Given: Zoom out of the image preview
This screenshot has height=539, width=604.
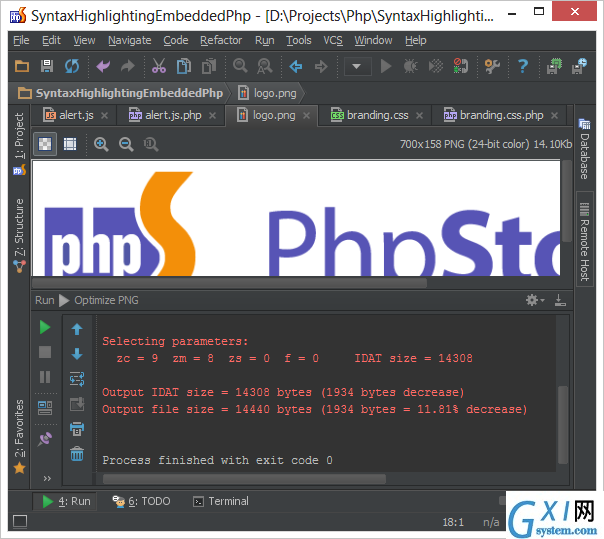Looking at the screenshot, I should coord(126,144).
